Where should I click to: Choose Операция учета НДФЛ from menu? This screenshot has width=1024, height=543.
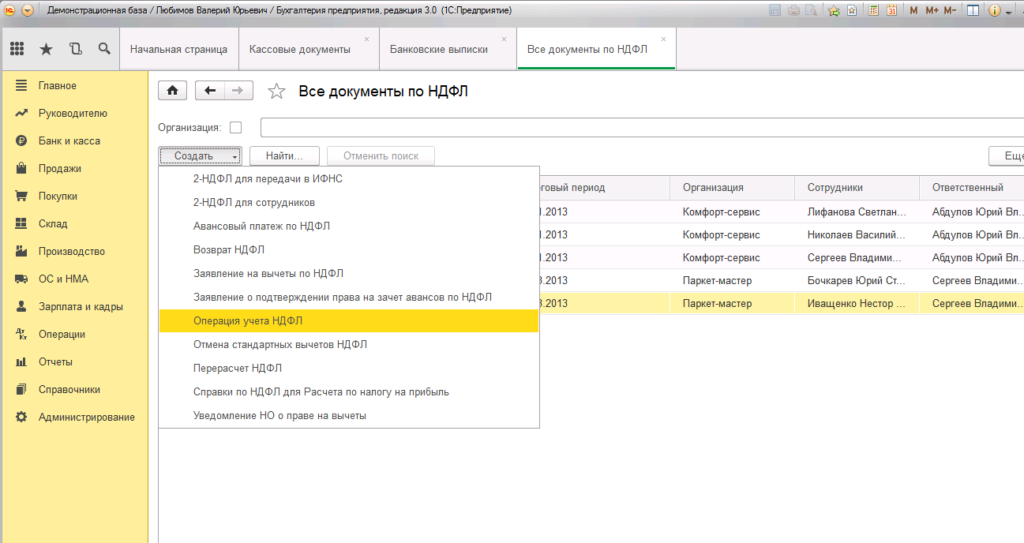click(247, 320)
